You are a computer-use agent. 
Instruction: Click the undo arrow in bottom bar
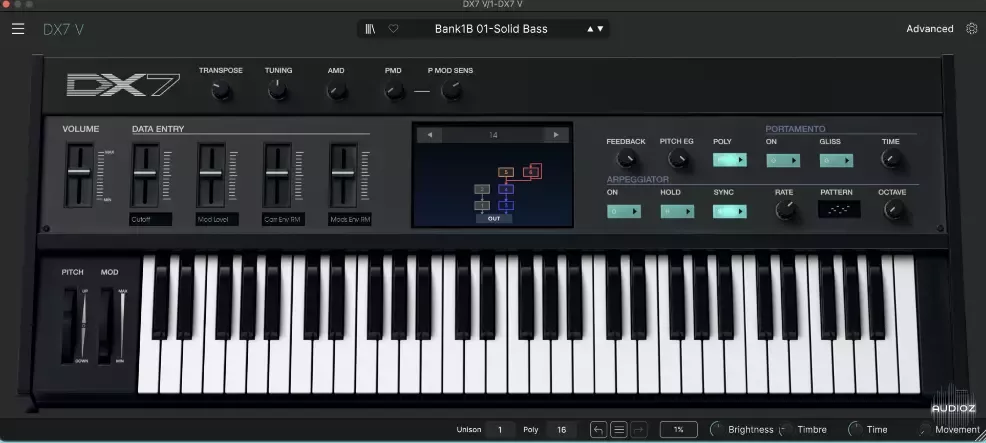point(598,430)
